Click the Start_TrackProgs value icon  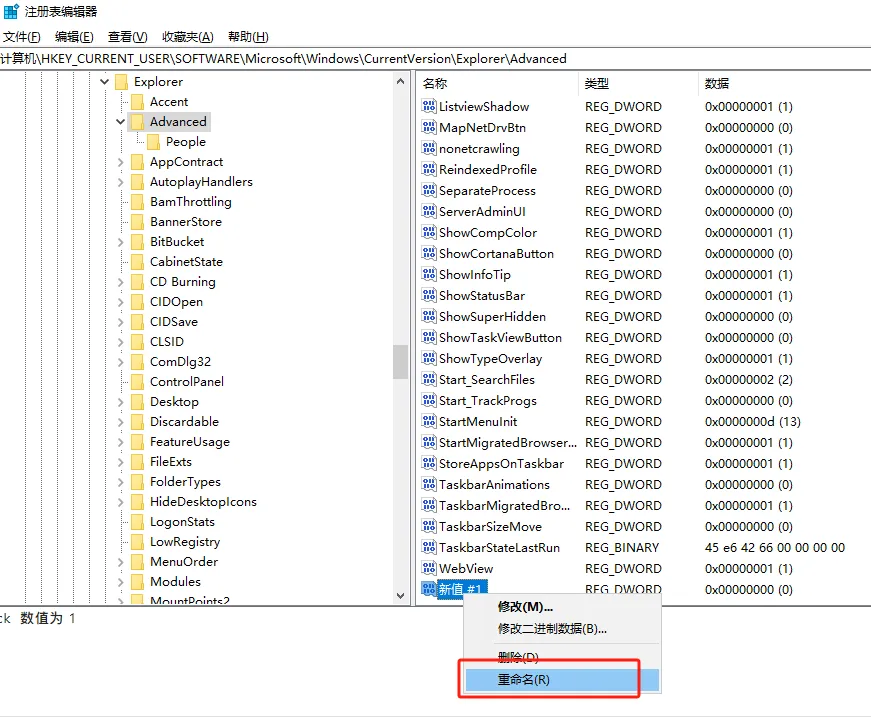429,400
